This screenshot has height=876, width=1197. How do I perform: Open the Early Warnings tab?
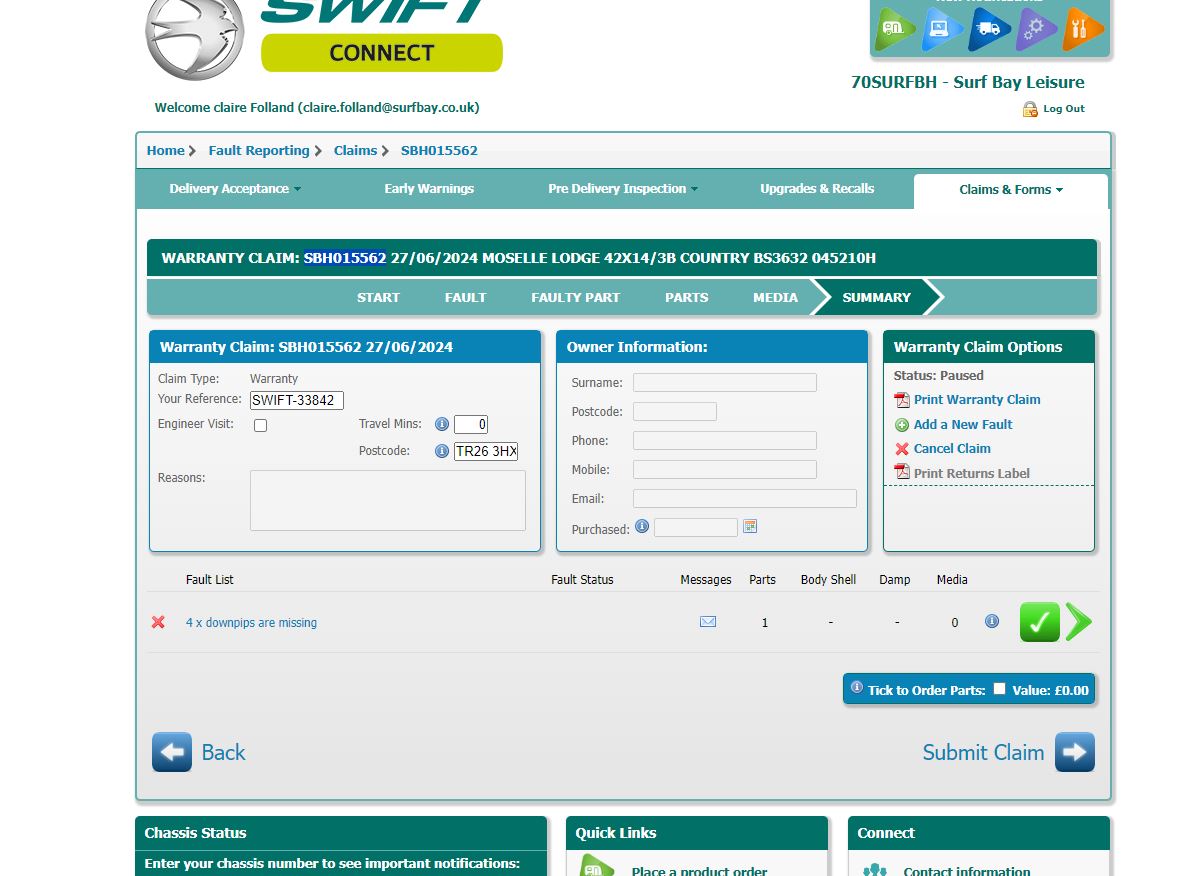[x=429, y=188]
